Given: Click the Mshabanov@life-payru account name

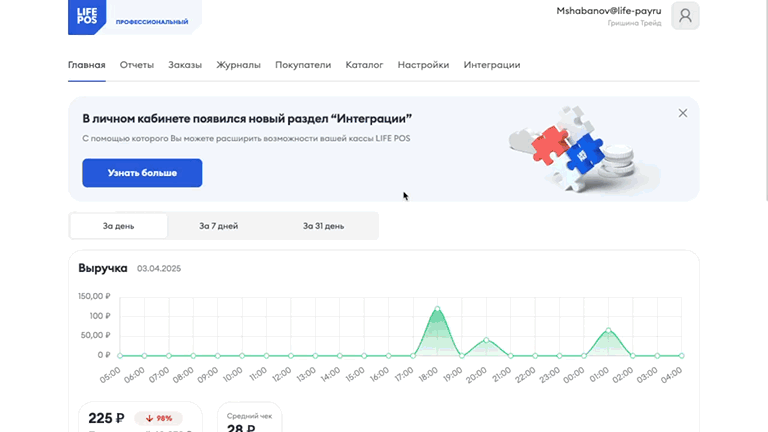Looking at the screenshot, I should pos(609,11).
